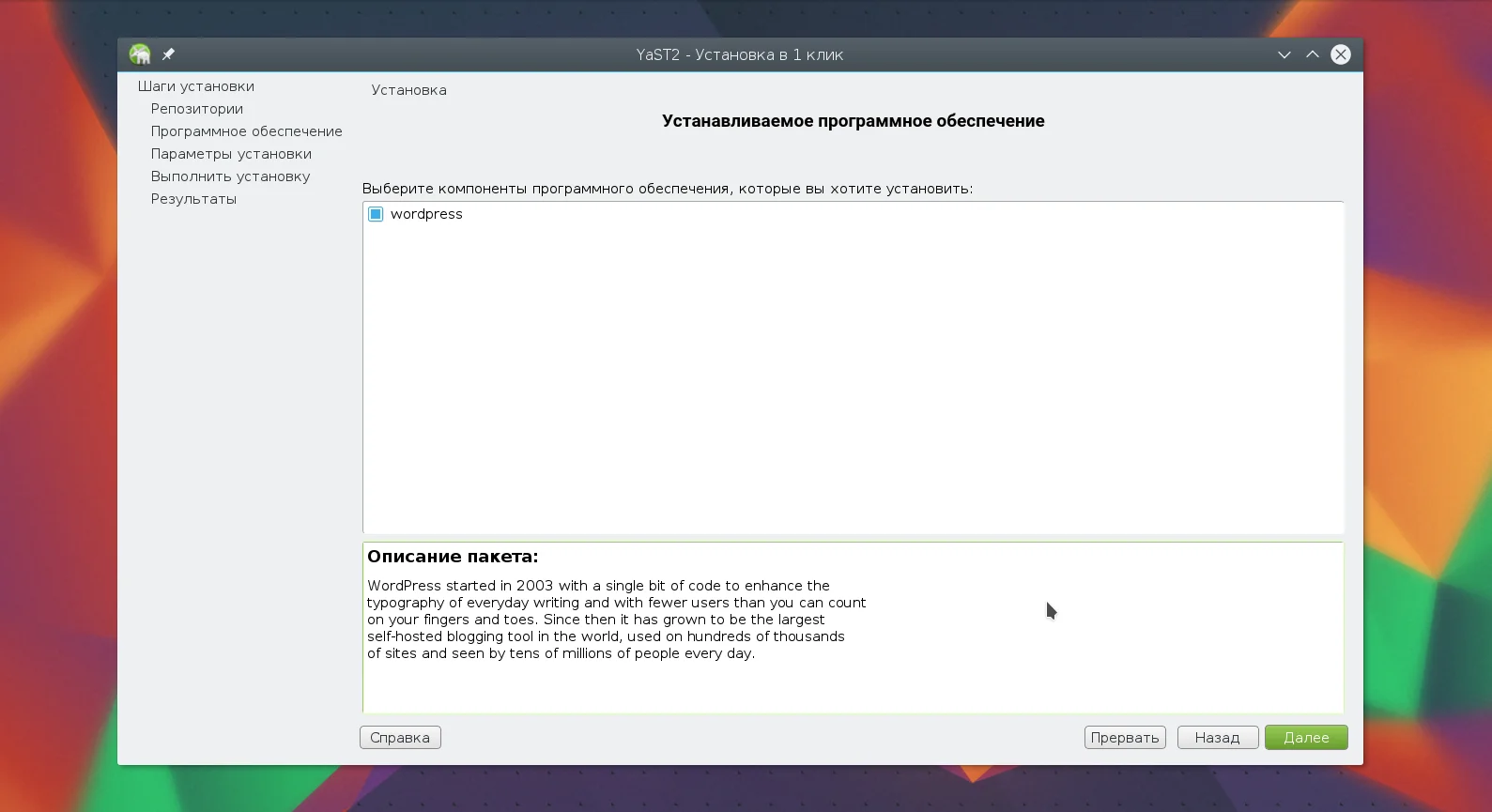Click the Описание пакета heading

(453, 557)
